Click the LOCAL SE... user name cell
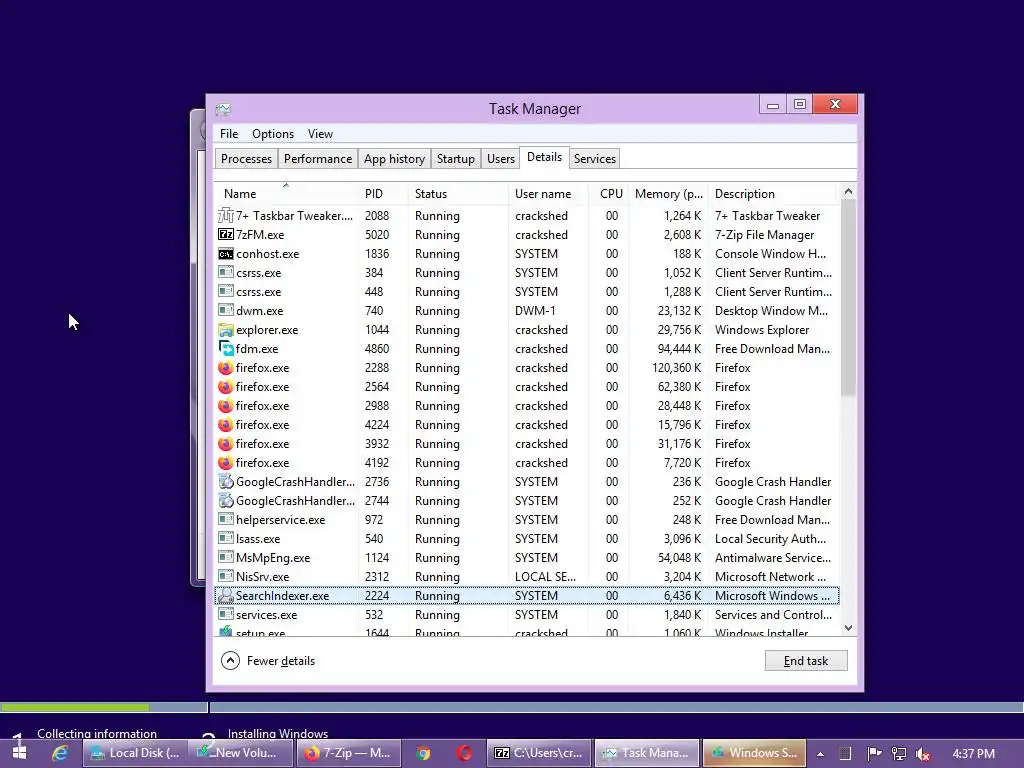The image size is (1024, 768). (x=545, y=577)
